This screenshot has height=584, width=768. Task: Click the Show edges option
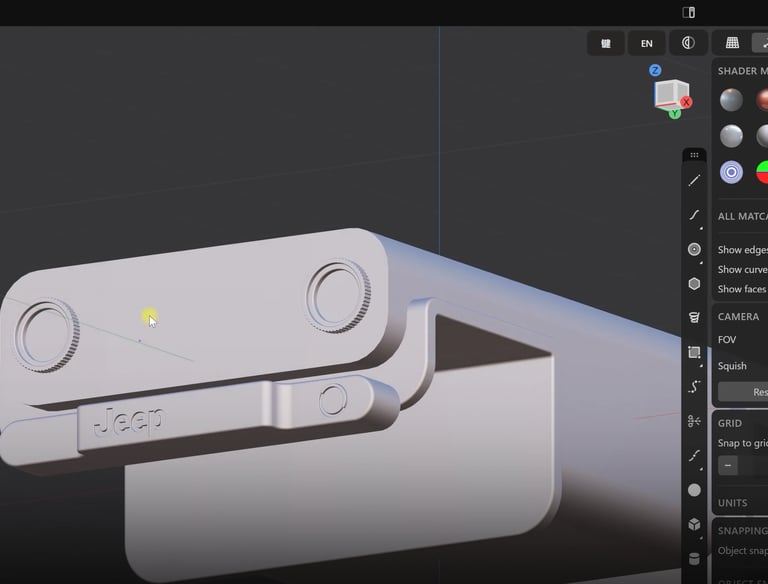coord(743,250)
